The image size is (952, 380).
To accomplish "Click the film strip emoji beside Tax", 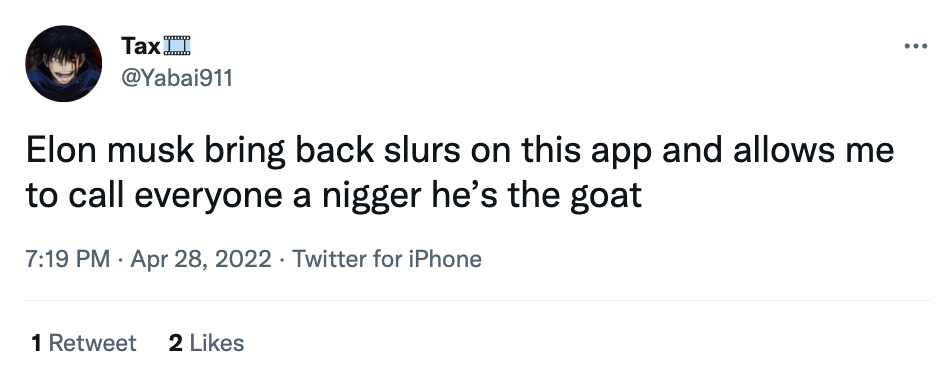I will coord(177,46).
